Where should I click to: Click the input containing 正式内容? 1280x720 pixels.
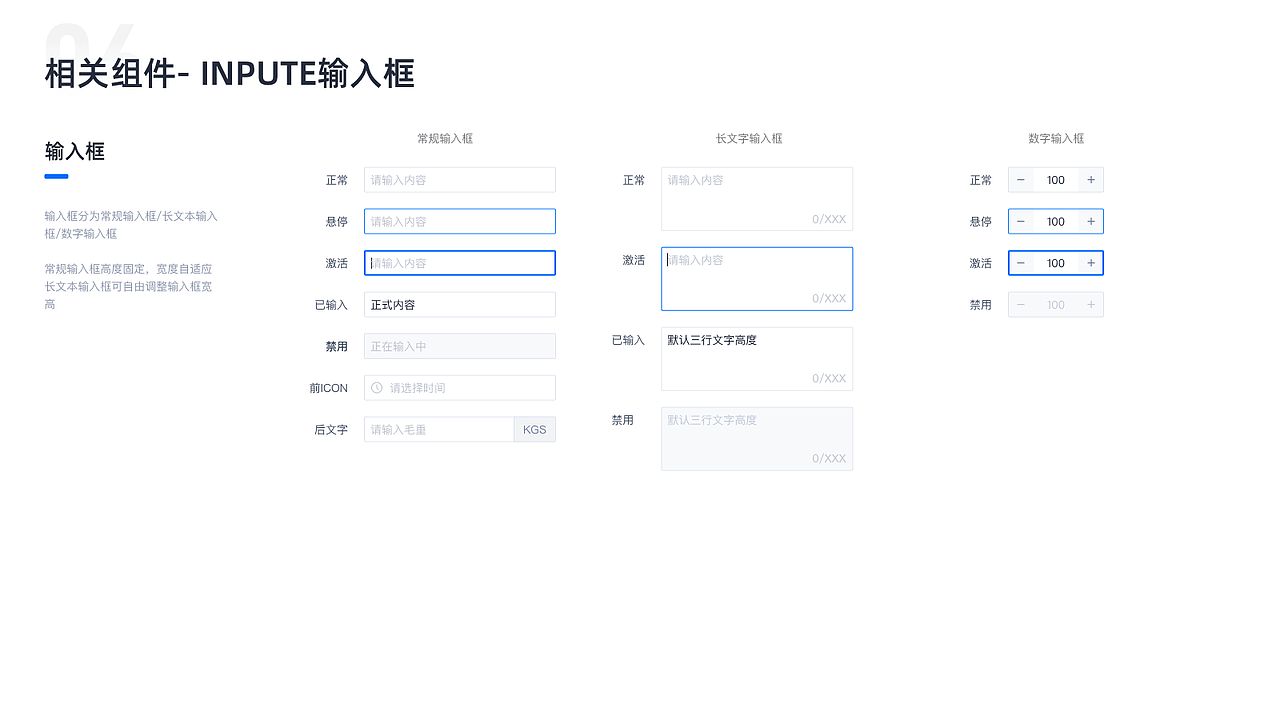click(459, 304)
